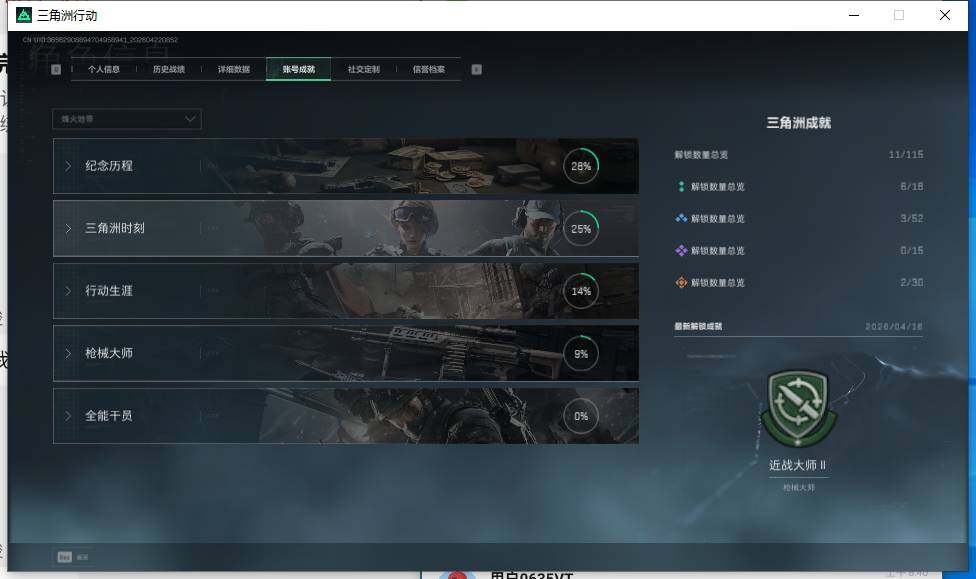This screenshot has width=976, height=579.
Task: Minimize the 三角洲行动 window
Action: pyautogui.click(x=854, y=15)
